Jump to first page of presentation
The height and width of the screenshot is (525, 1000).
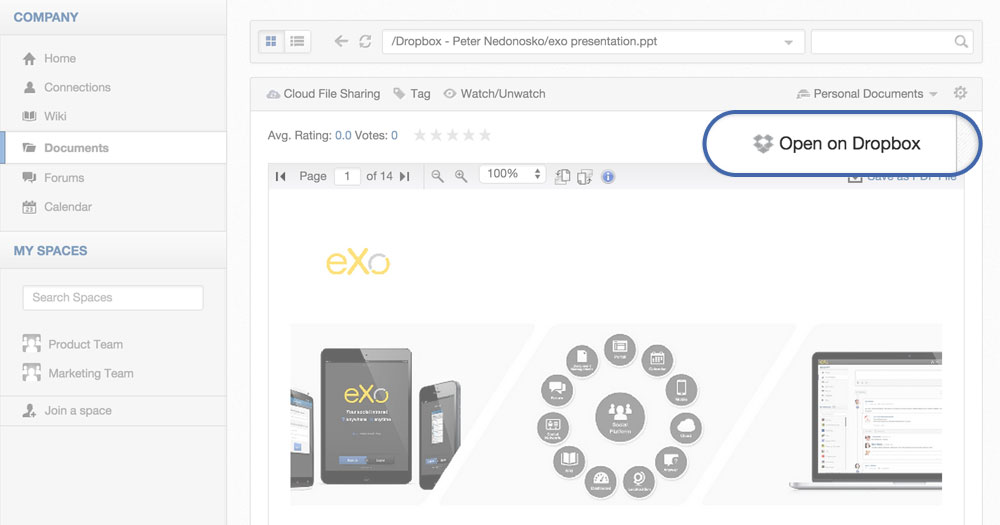280,177
